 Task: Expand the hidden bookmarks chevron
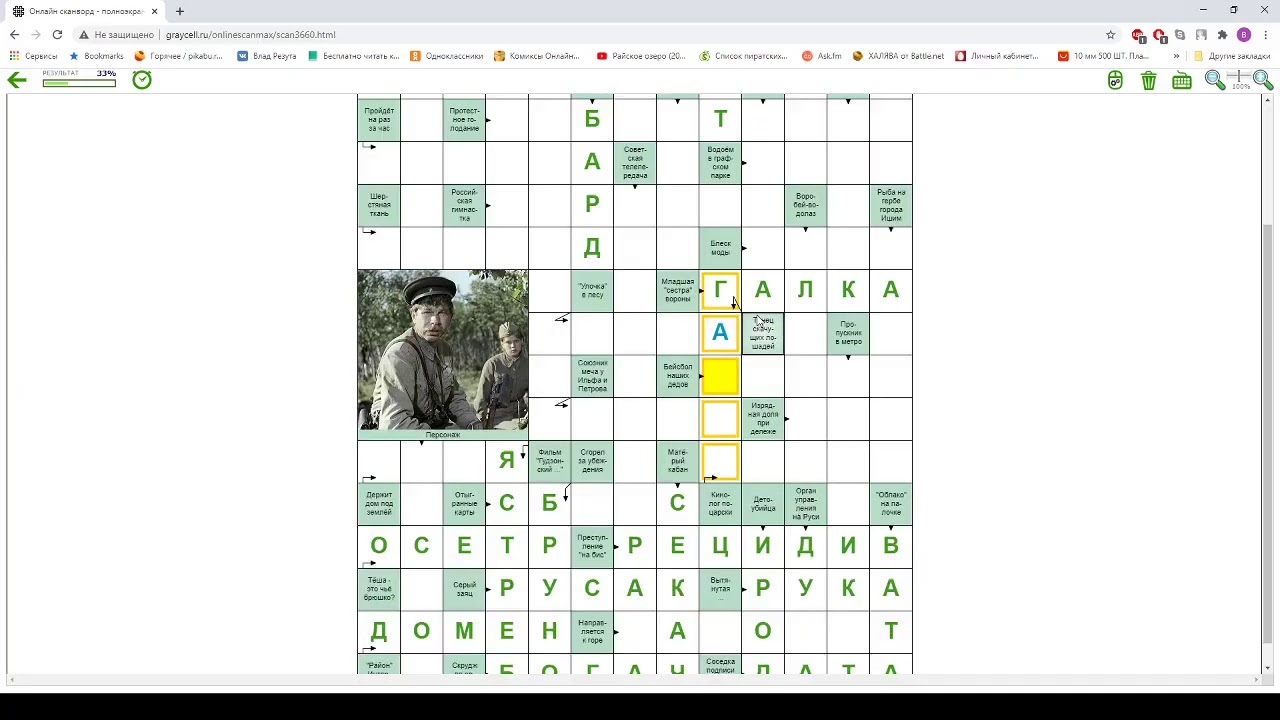[x=1176, y=56]
